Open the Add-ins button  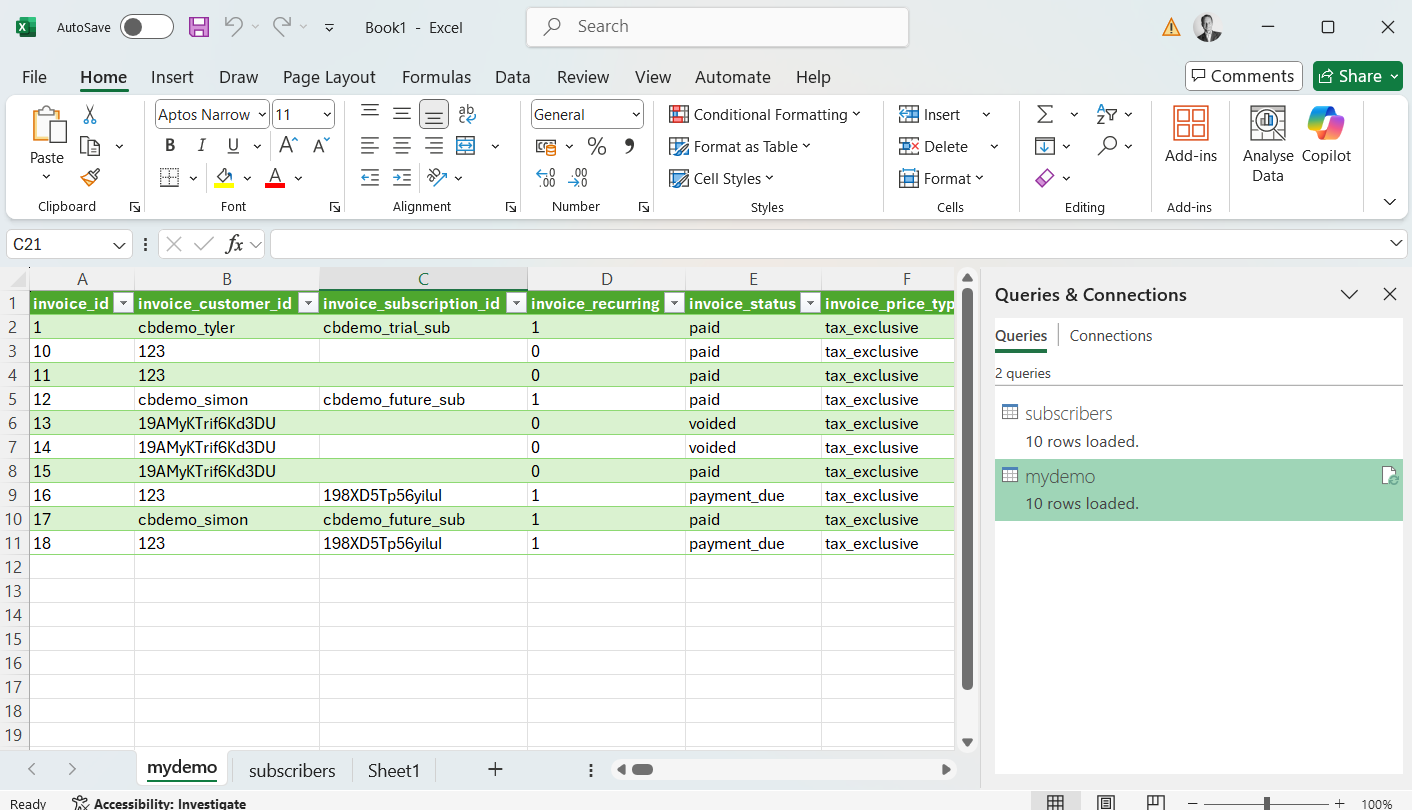1191,136
